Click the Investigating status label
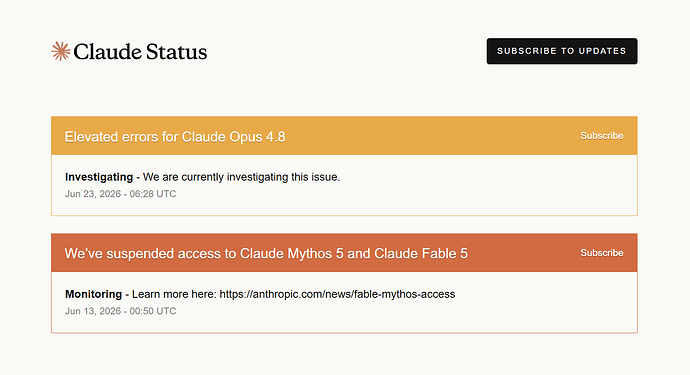The height and width of the screenshot is (375, 690). pyautogui.click(x=99, y=177)
